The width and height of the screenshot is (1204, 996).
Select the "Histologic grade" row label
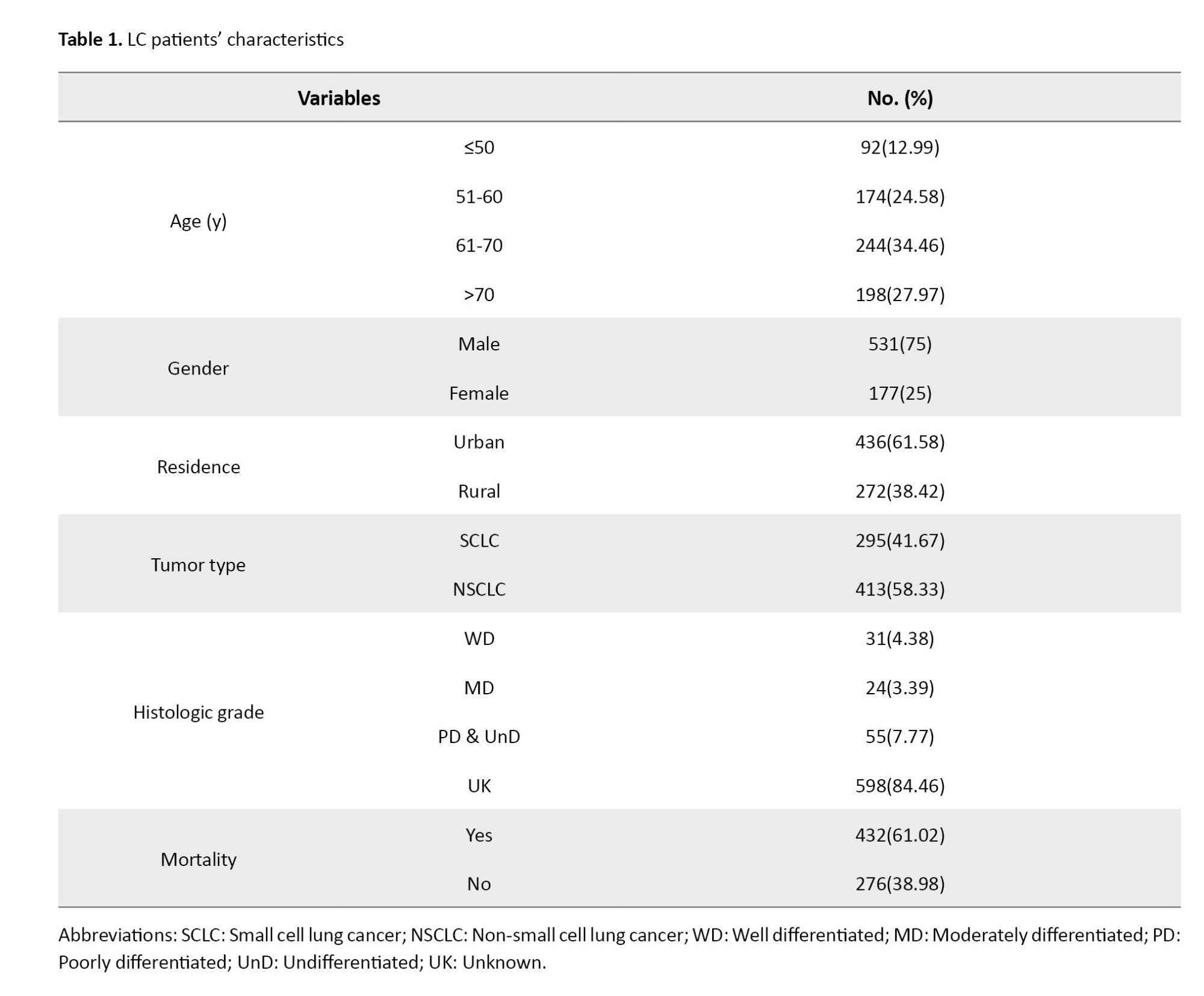[x=198, y=712]
